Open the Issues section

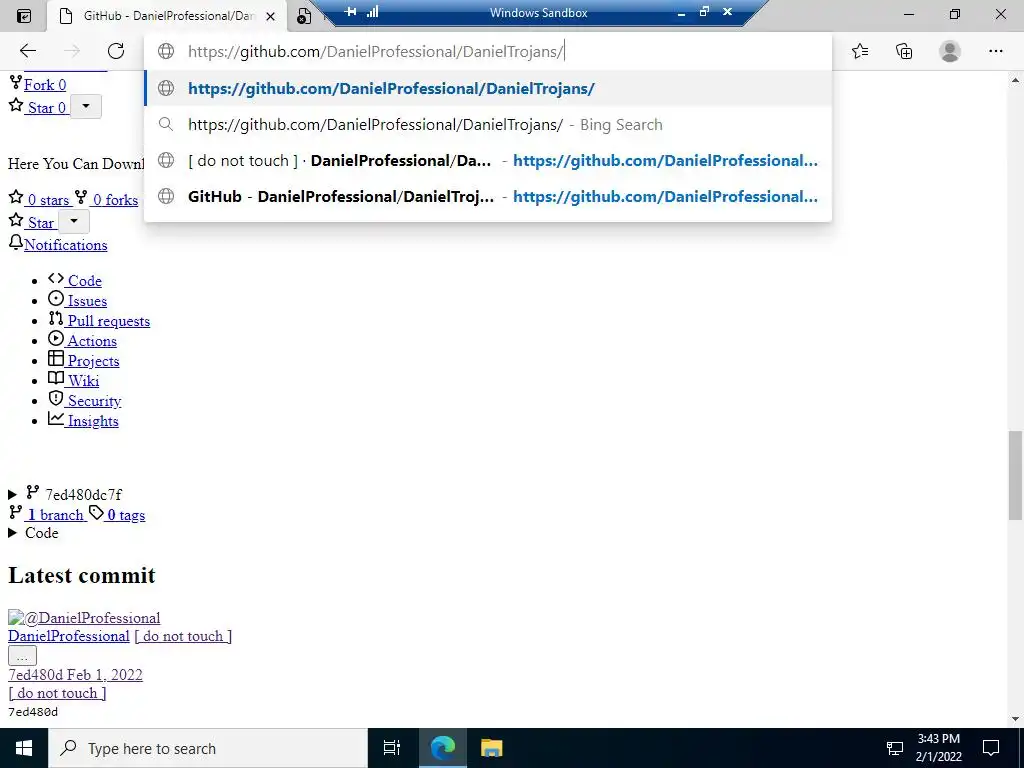click(x=86, y=301)
